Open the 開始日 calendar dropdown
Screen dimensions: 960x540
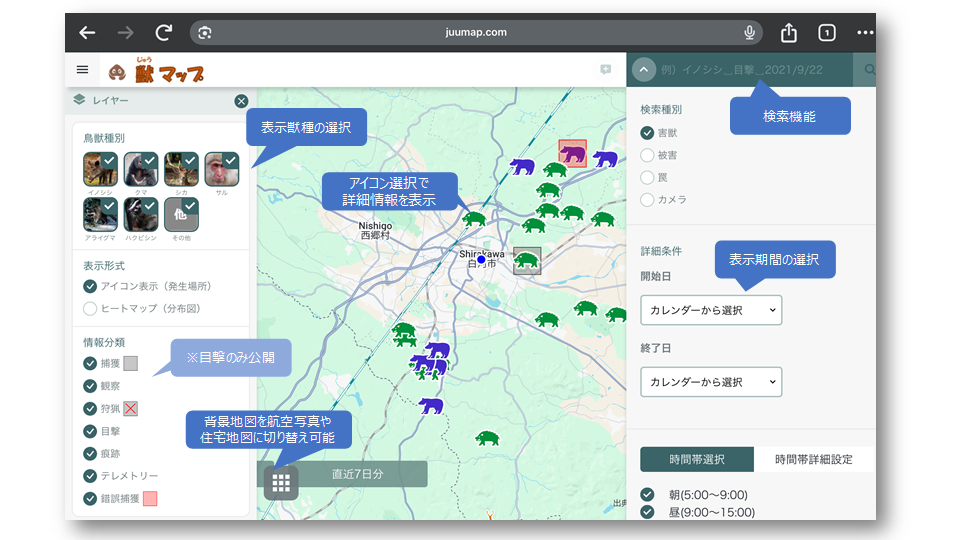coord(711,310)
